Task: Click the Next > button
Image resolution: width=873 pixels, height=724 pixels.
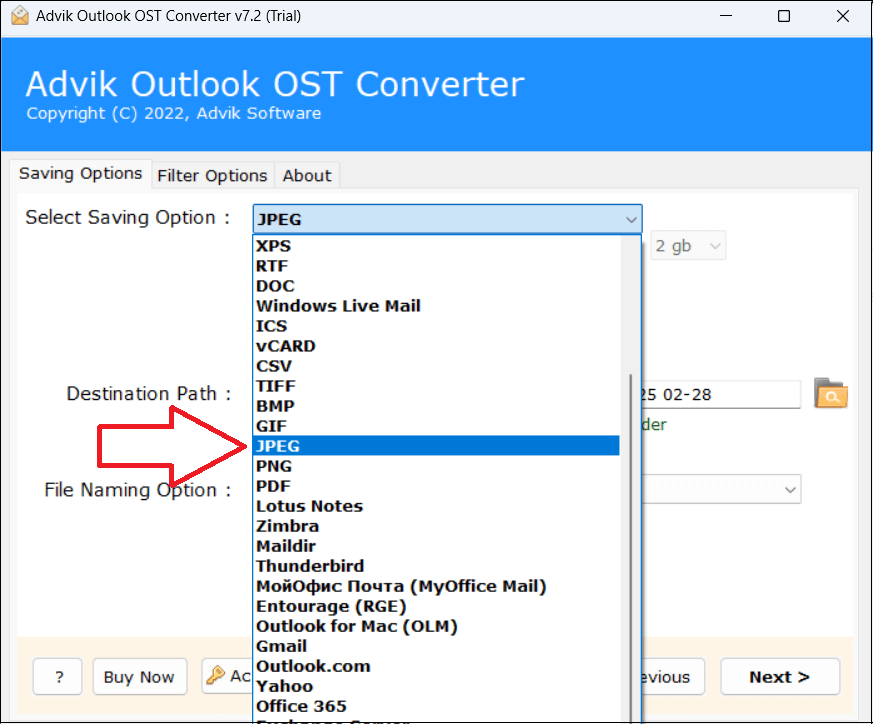Action: (779, 677)
